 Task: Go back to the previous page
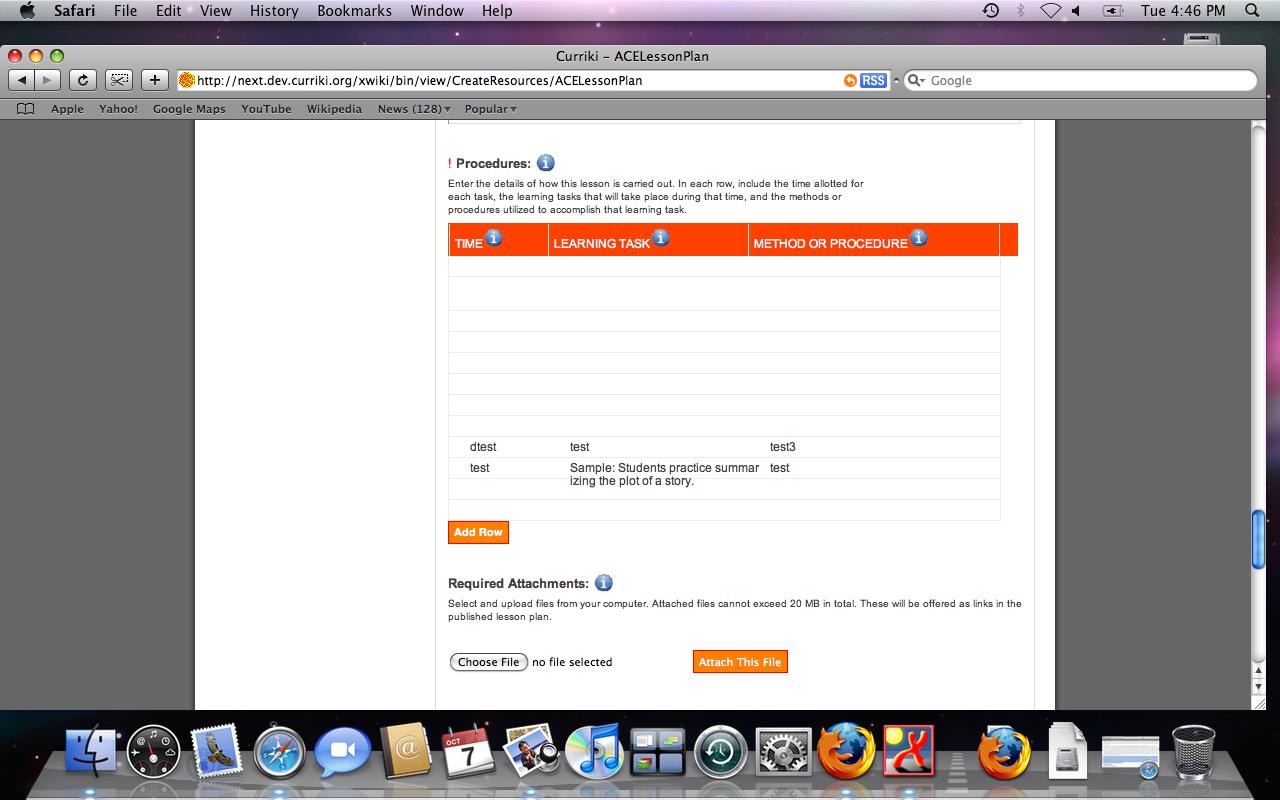22,80
